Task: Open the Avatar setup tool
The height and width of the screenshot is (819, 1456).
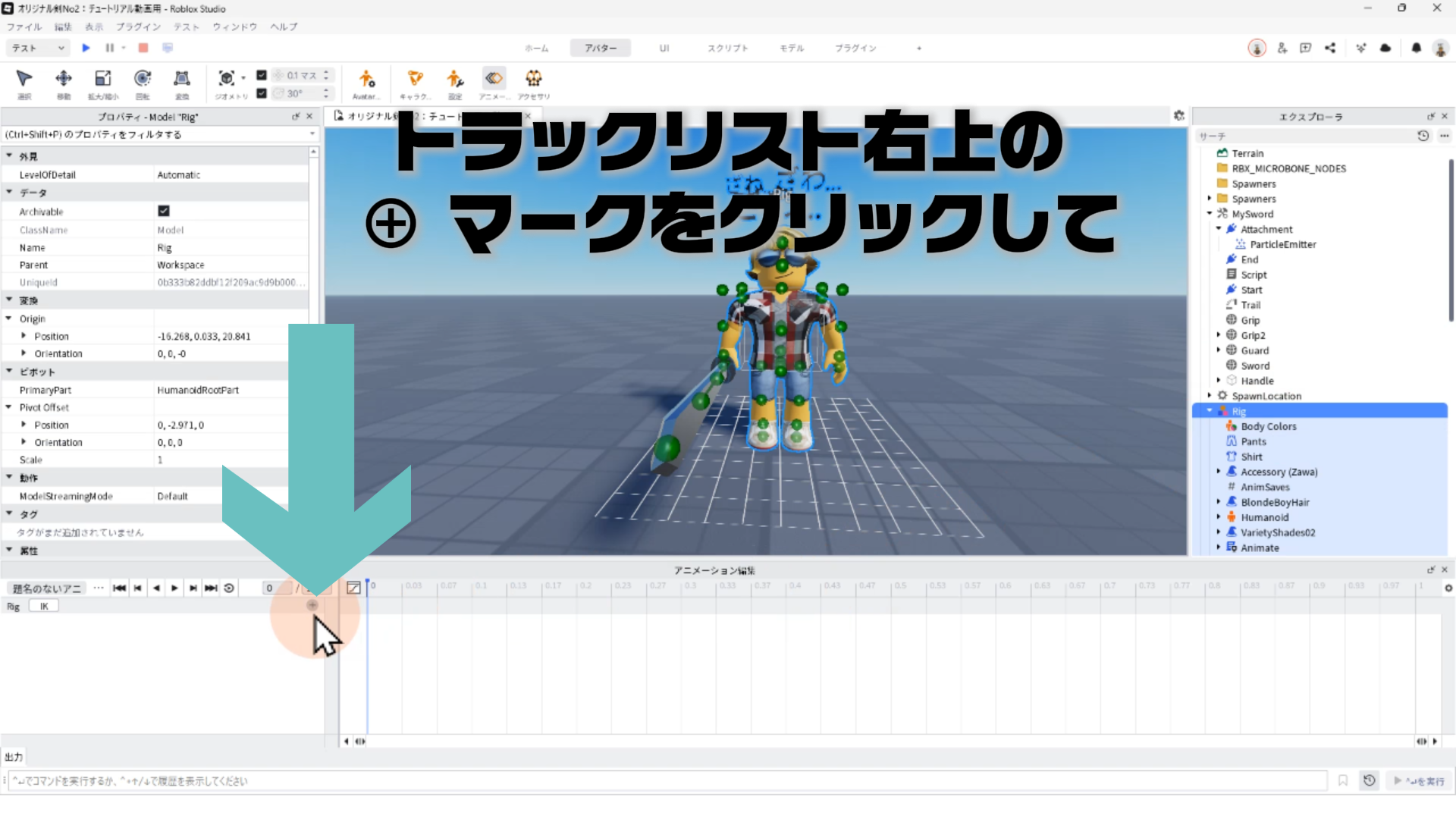Action: tap(366, 79)
